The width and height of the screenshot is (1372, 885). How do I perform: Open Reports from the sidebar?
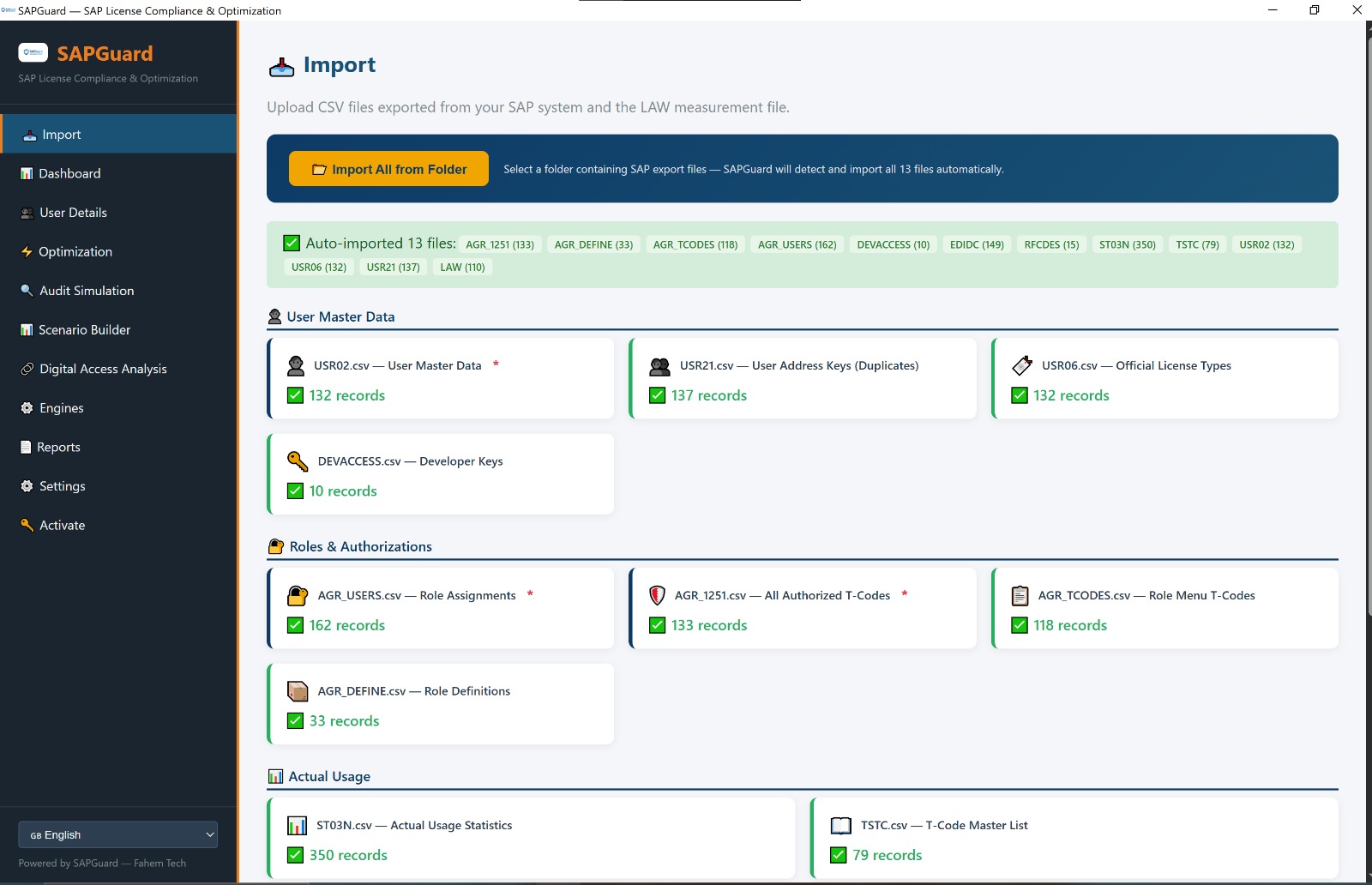tap(118, 447)
